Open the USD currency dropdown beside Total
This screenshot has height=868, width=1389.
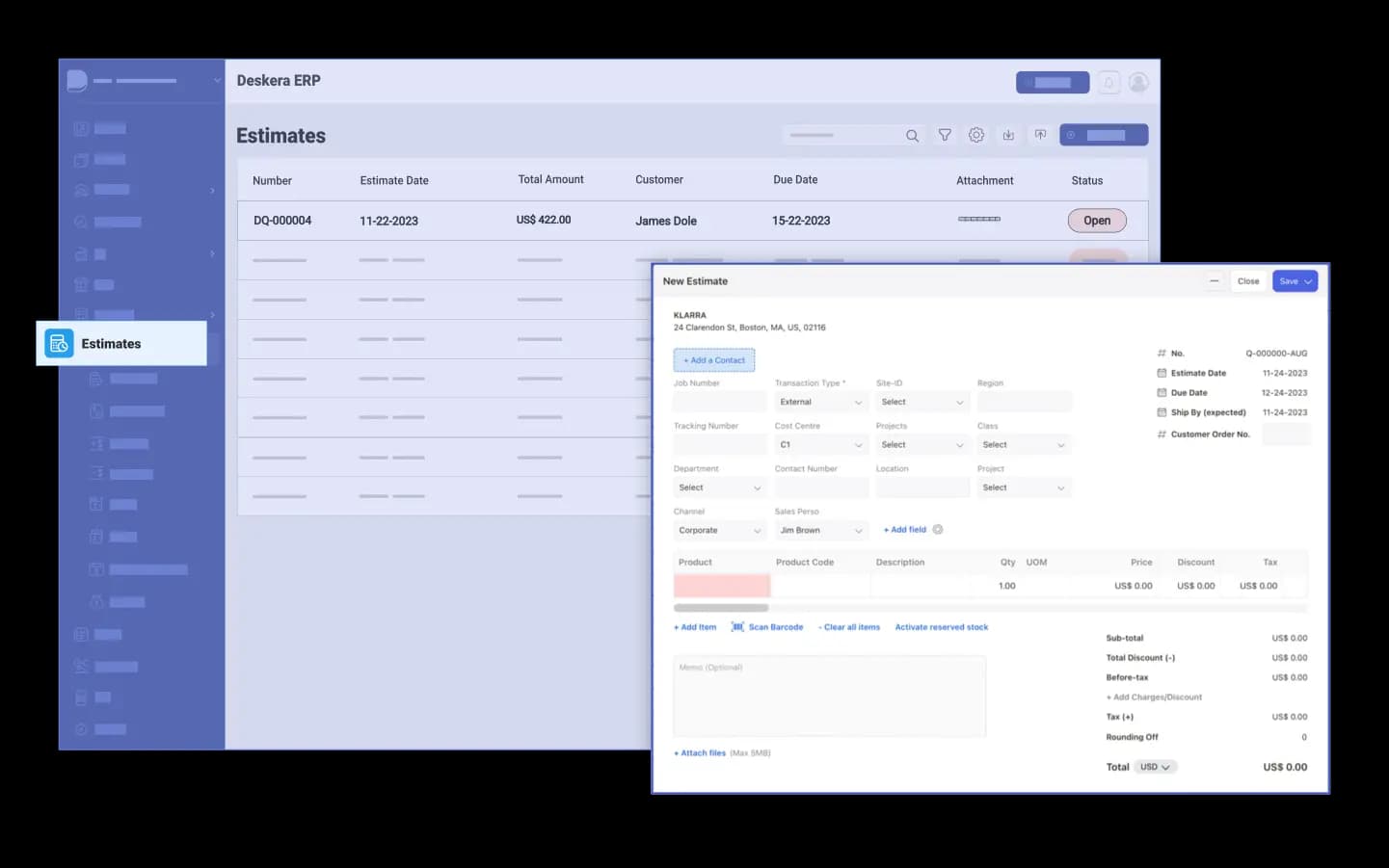click(1154, 767)
